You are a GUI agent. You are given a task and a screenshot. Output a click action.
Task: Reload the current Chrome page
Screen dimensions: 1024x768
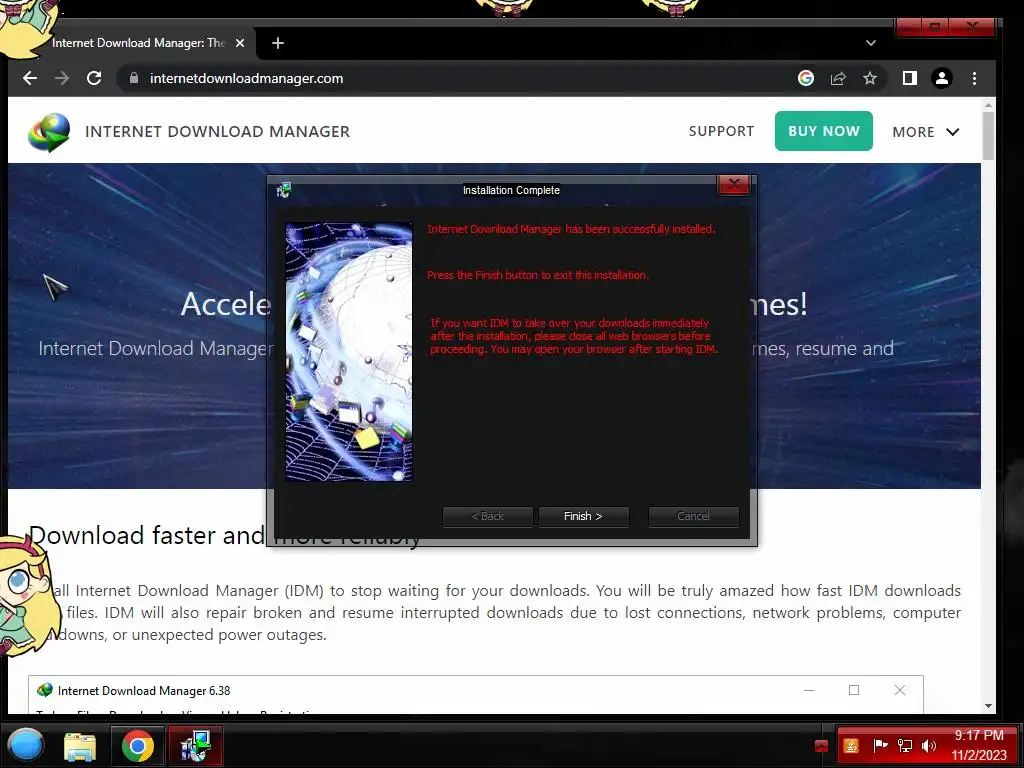point(94,78)
